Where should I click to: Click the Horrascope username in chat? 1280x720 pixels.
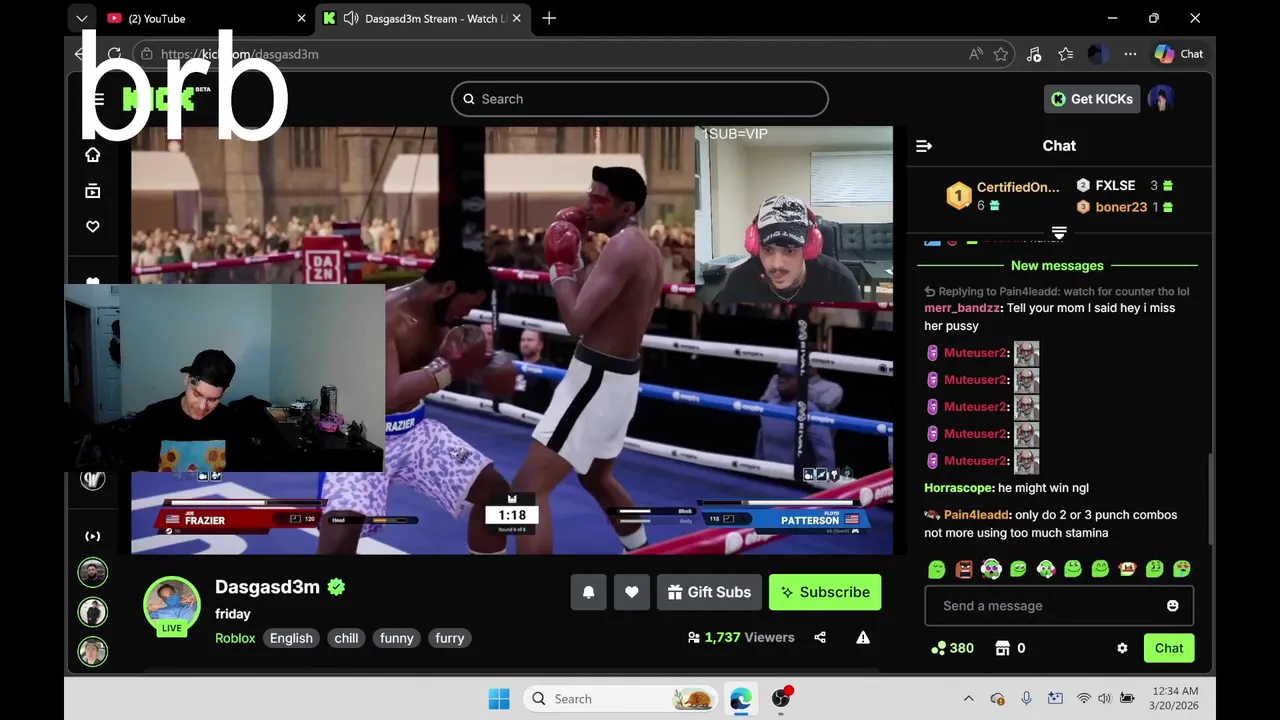coord(959,488)
